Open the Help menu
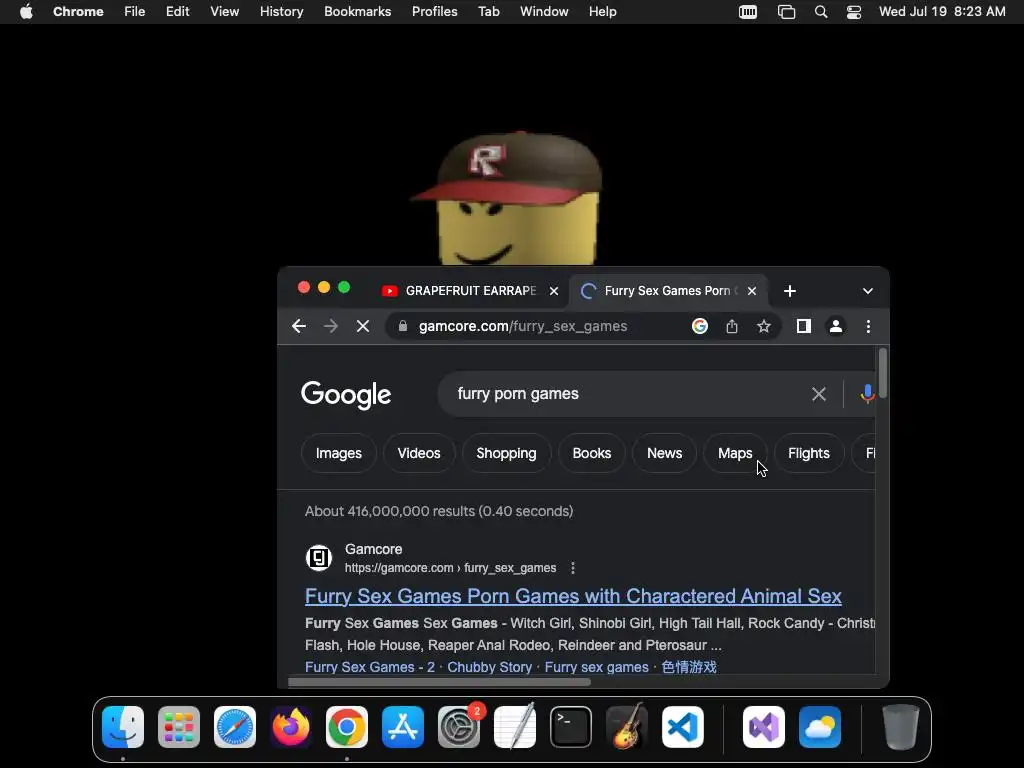Screen dimensions: 1024x768 coord(602,12)
